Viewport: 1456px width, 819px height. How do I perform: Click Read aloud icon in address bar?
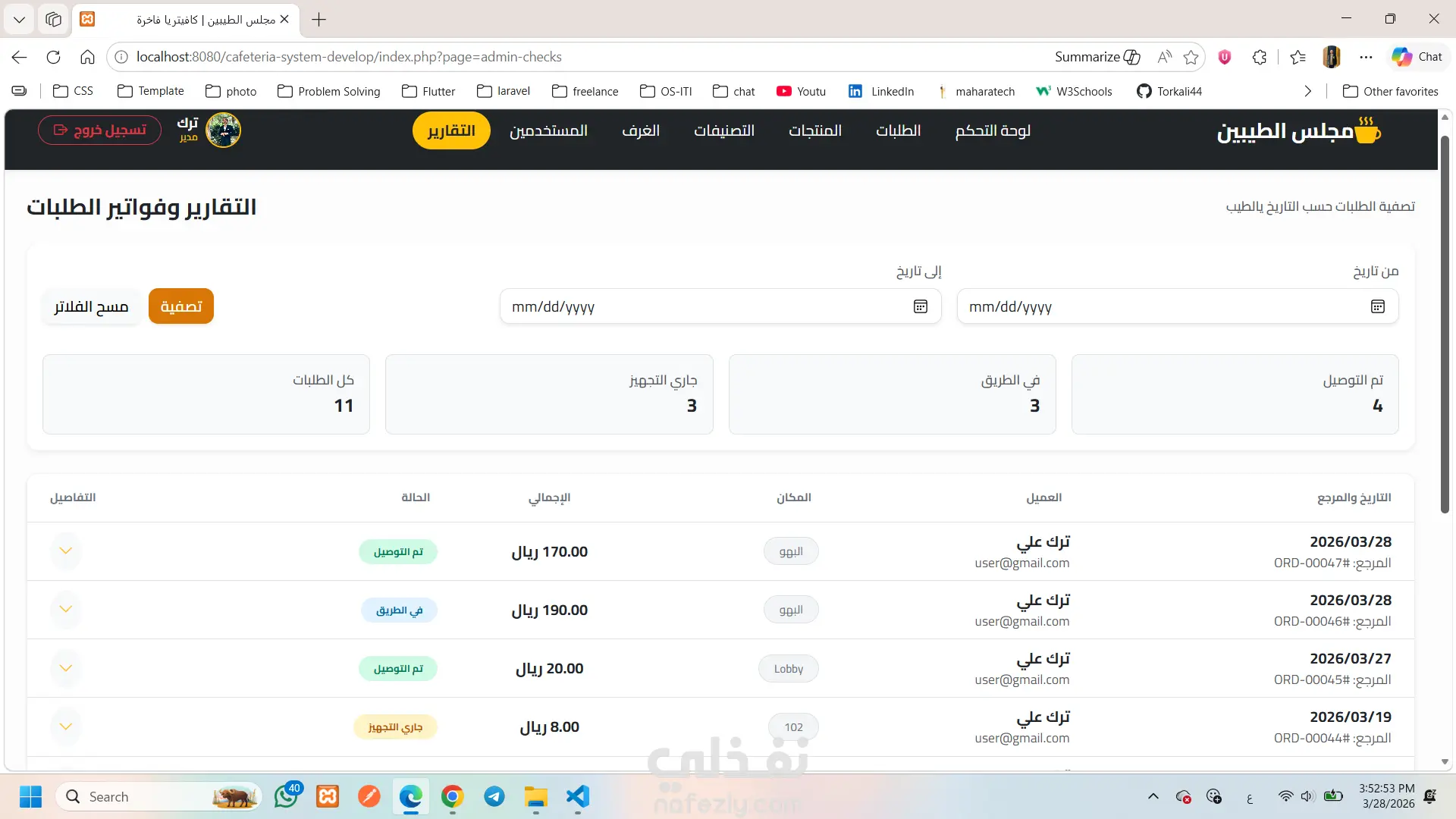1164,57
